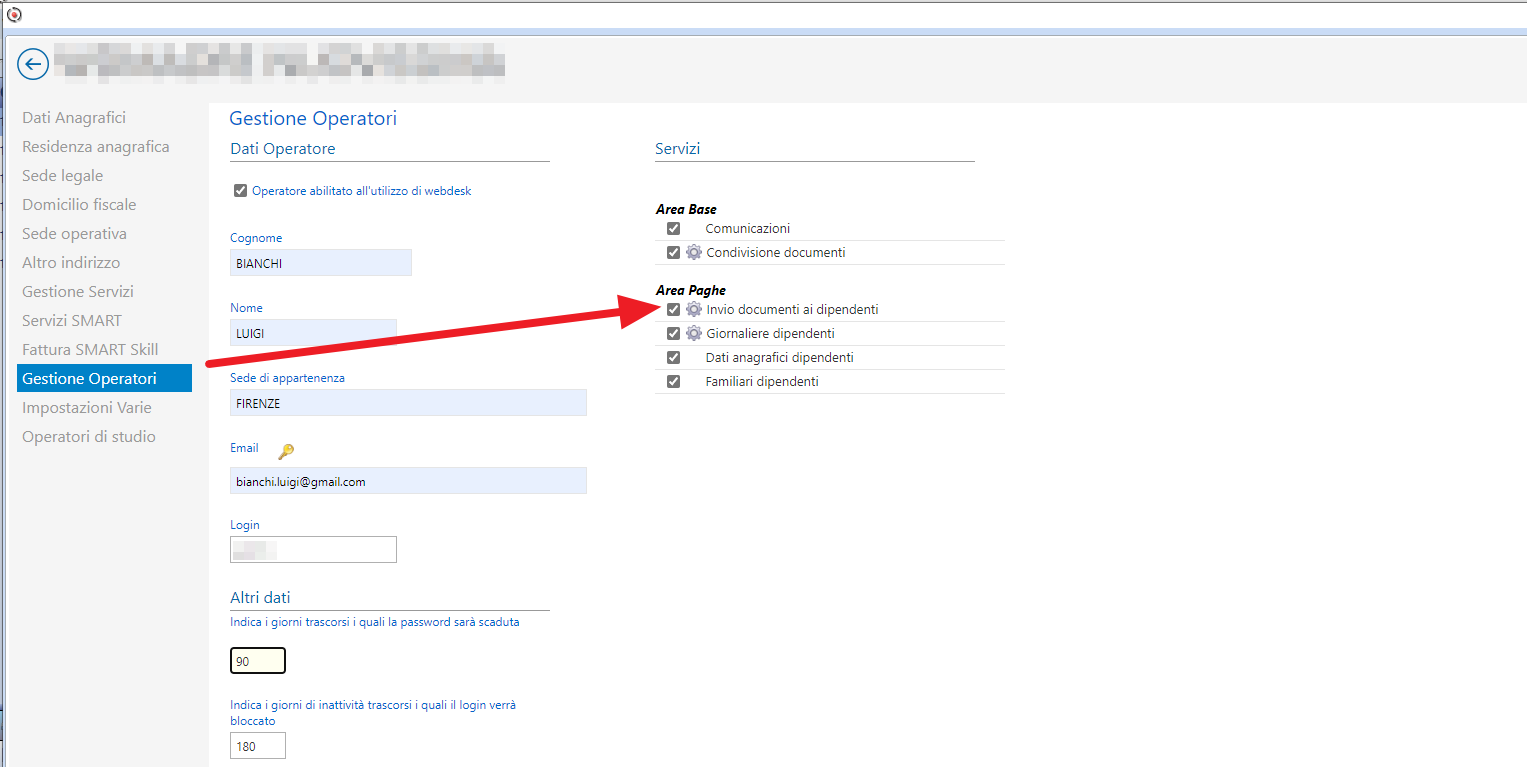This screenshot has width=1527, height=767.
Task: Click the Condivisione documenti label
Action: click(776, 253)
